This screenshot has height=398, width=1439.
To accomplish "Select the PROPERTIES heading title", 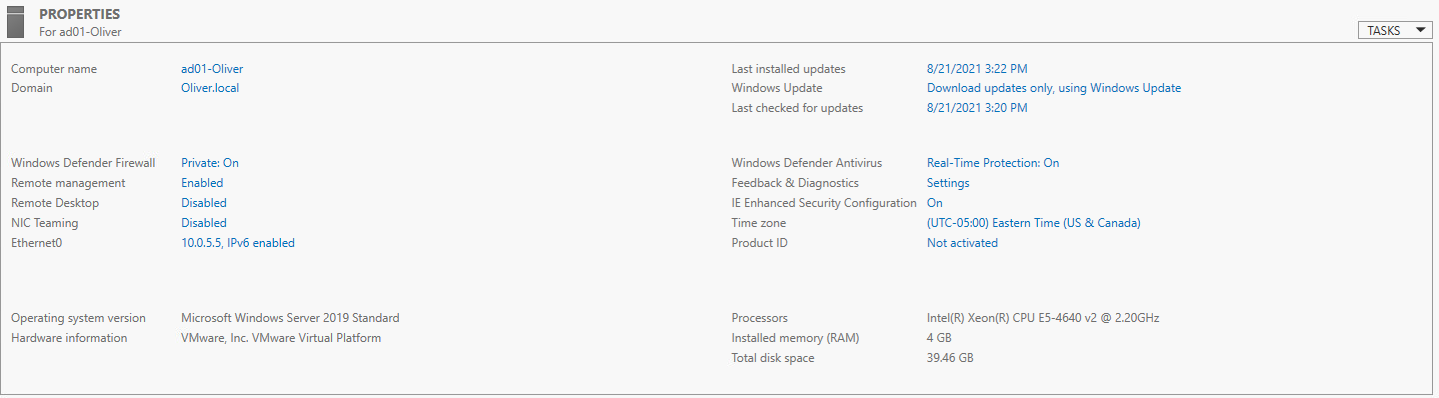I will 80,14.
